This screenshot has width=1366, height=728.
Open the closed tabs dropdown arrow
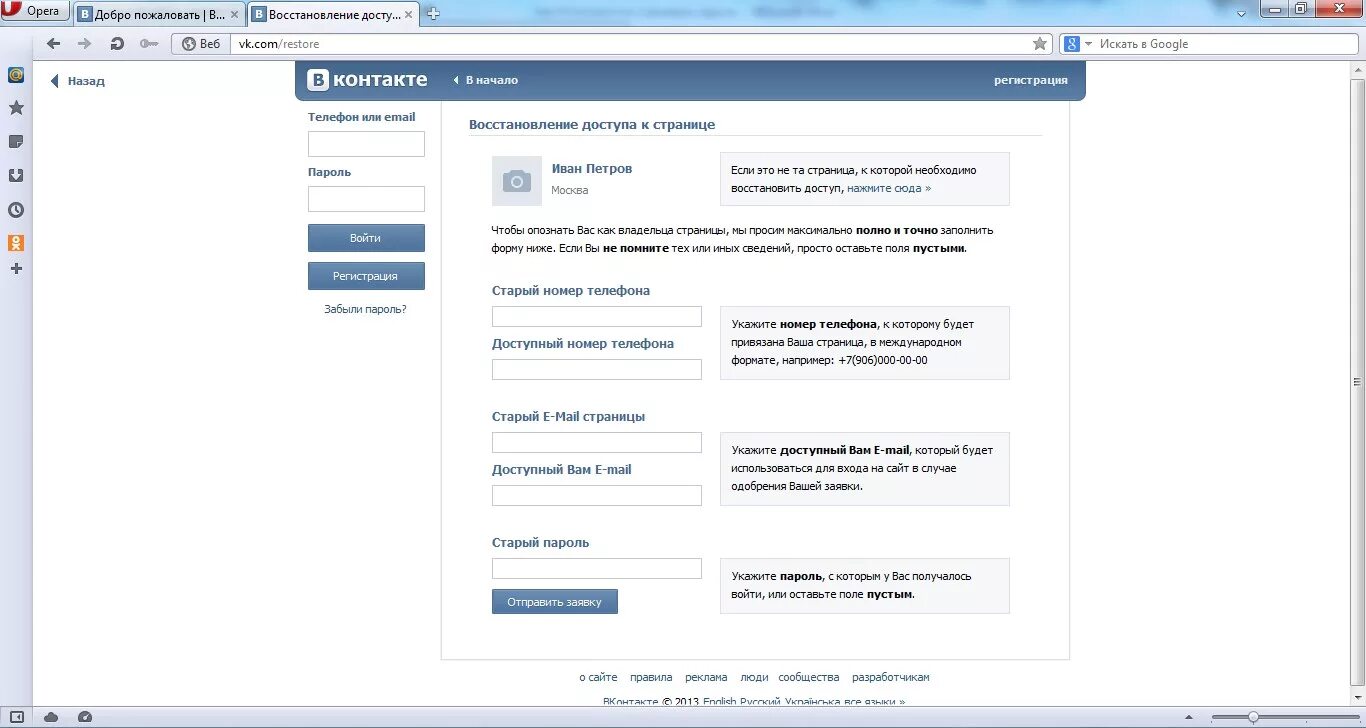1241,14
